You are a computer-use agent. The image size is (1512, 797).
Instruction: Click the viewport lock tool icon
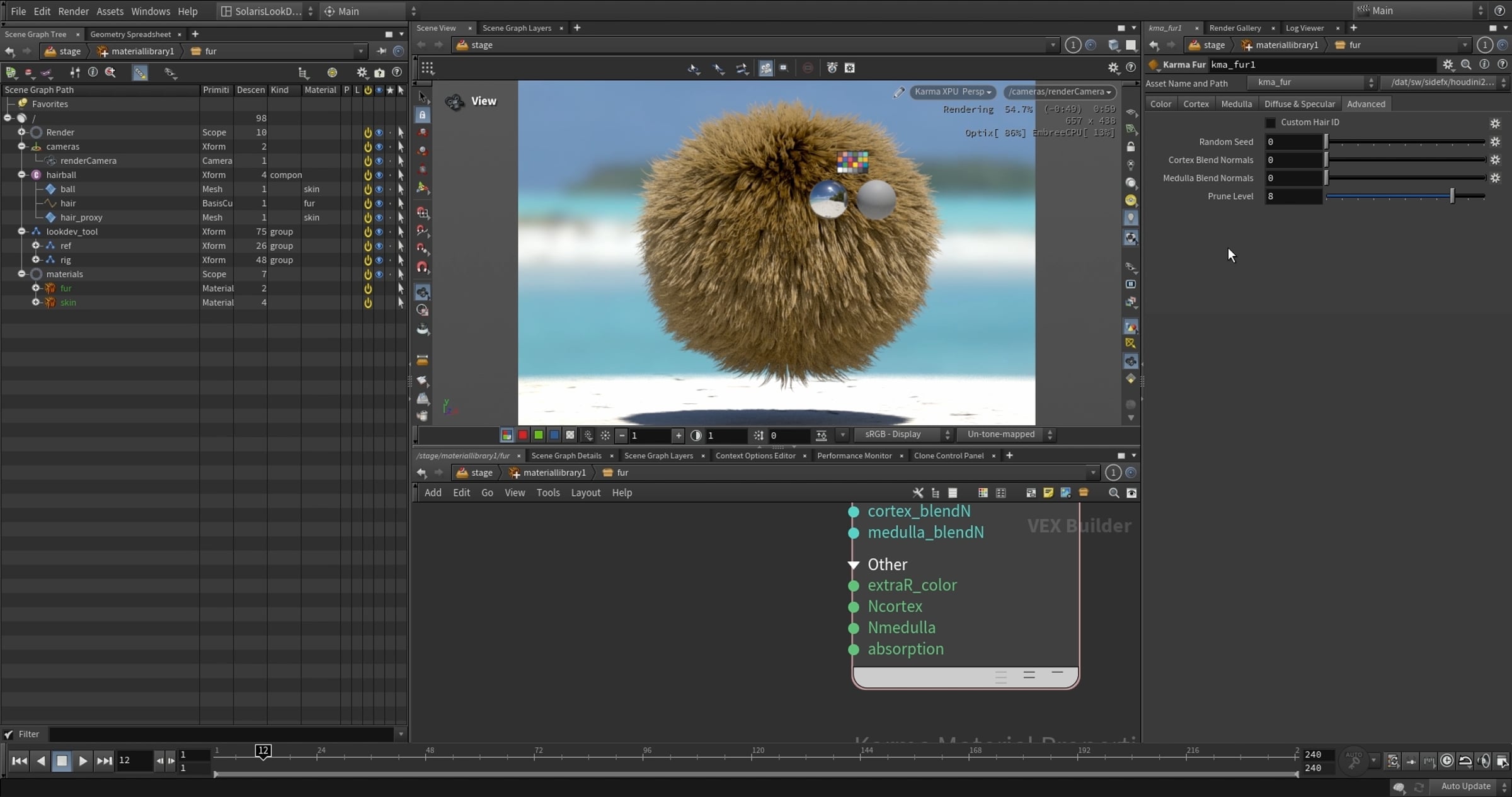[423, 115]
